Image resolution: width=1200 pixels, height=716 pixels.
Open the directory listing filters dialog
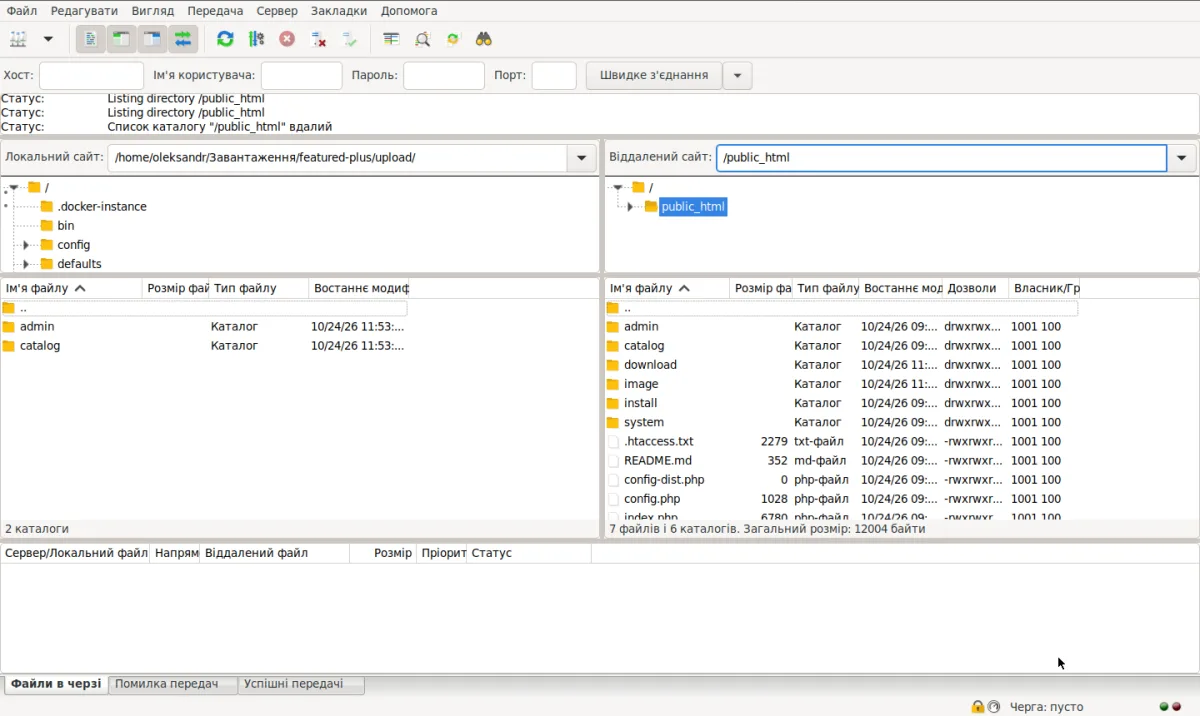tap(391, 39)
